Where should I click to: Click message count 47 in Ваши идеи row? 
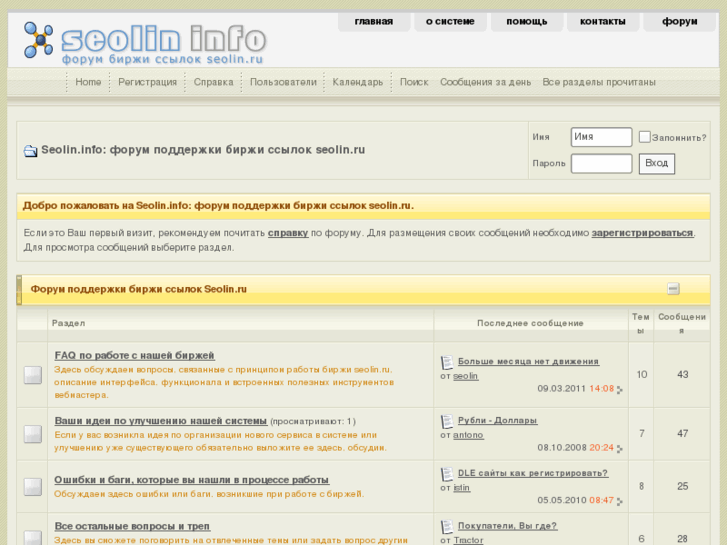point(682,433)
